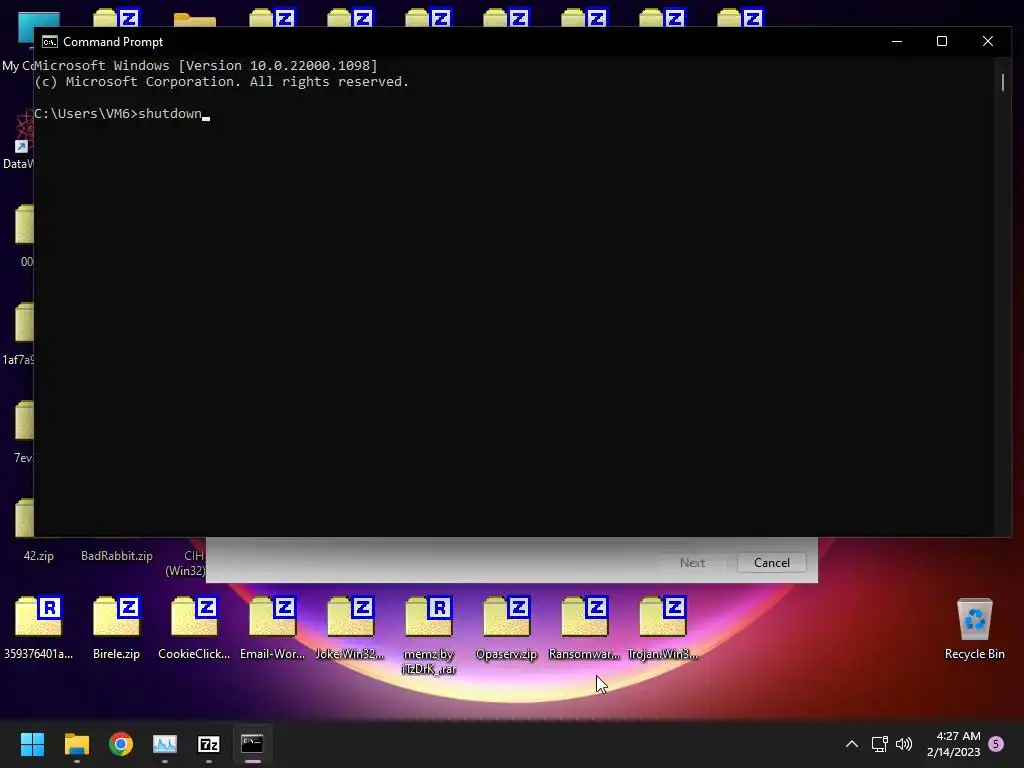Open the notification count badge
The width and height of the screenshot is (1024, 768).
996,744
